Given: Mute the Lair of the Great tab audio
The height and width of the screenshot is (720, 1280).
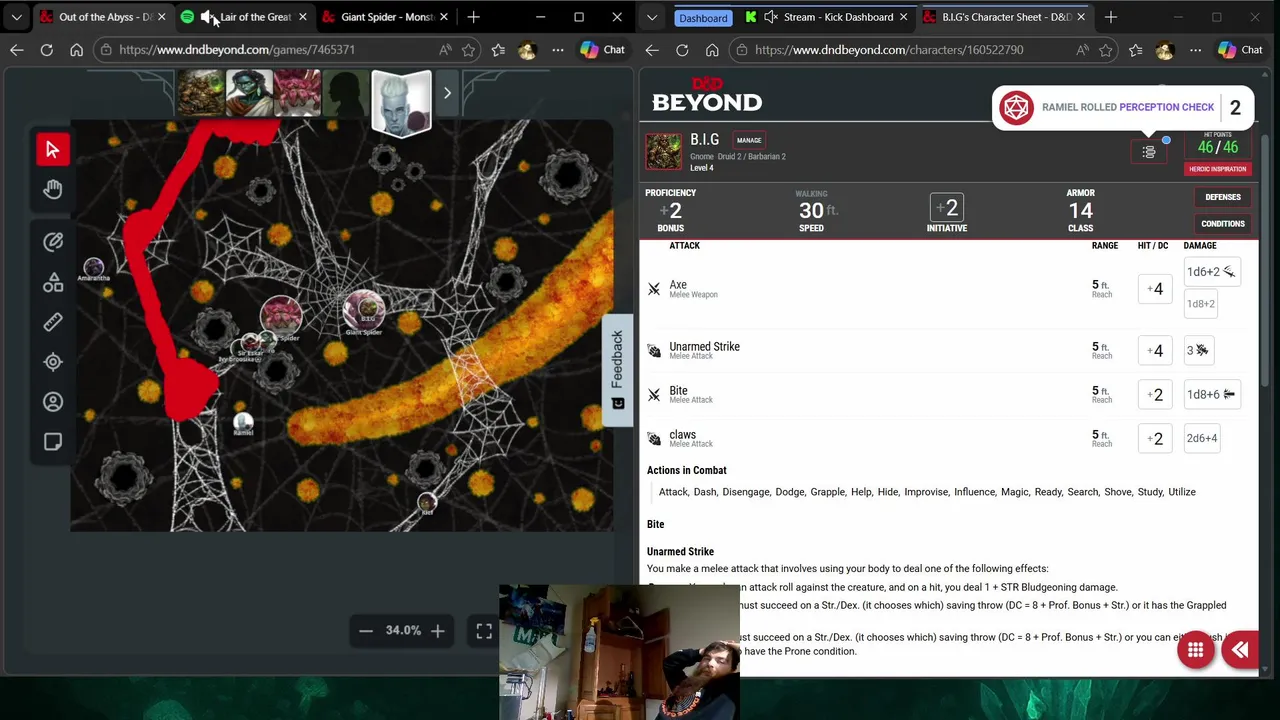Looking at the screenshot, I should [x=207, y=17].
